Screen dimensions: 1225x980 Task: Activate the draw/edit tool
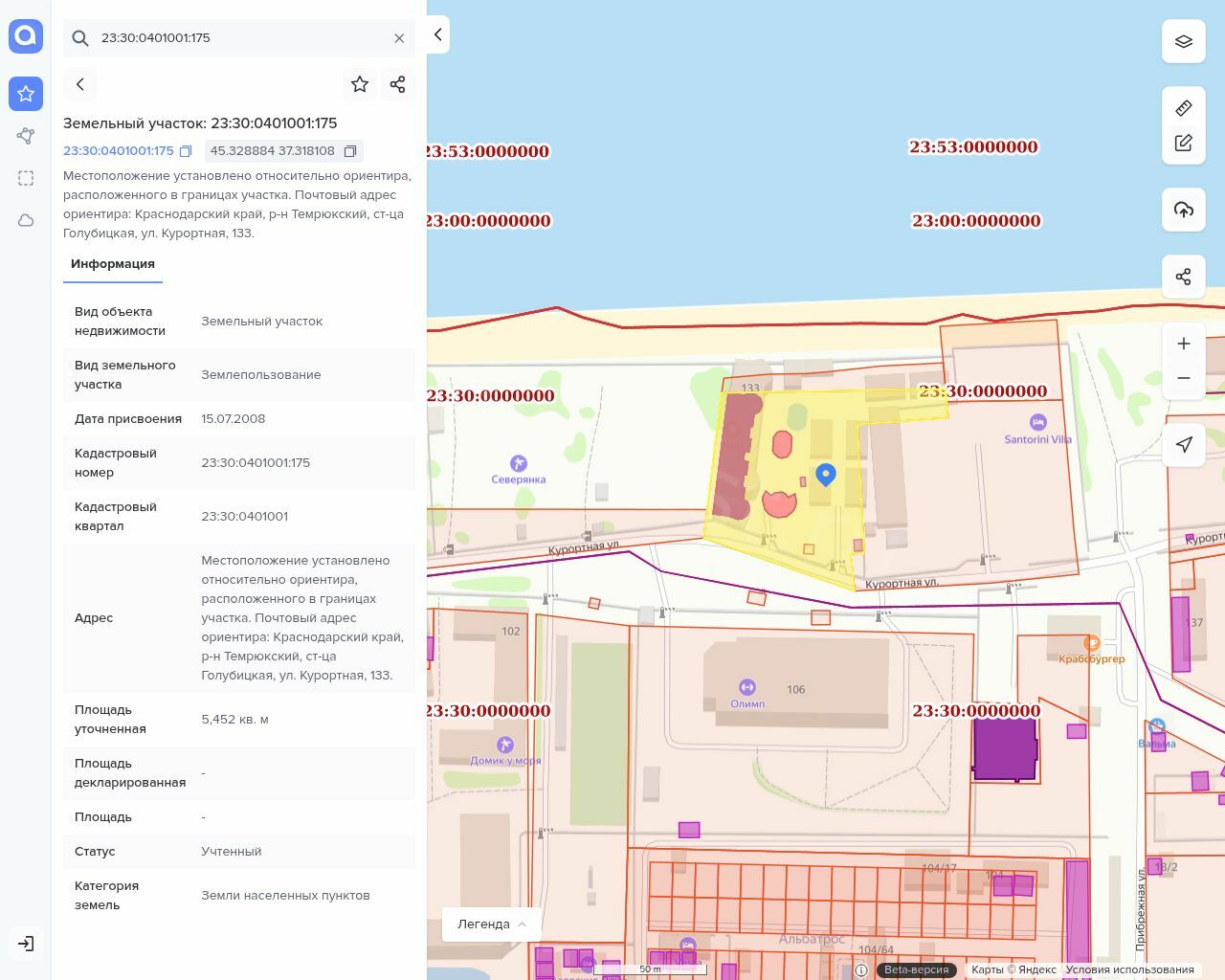coord(1184,143)
